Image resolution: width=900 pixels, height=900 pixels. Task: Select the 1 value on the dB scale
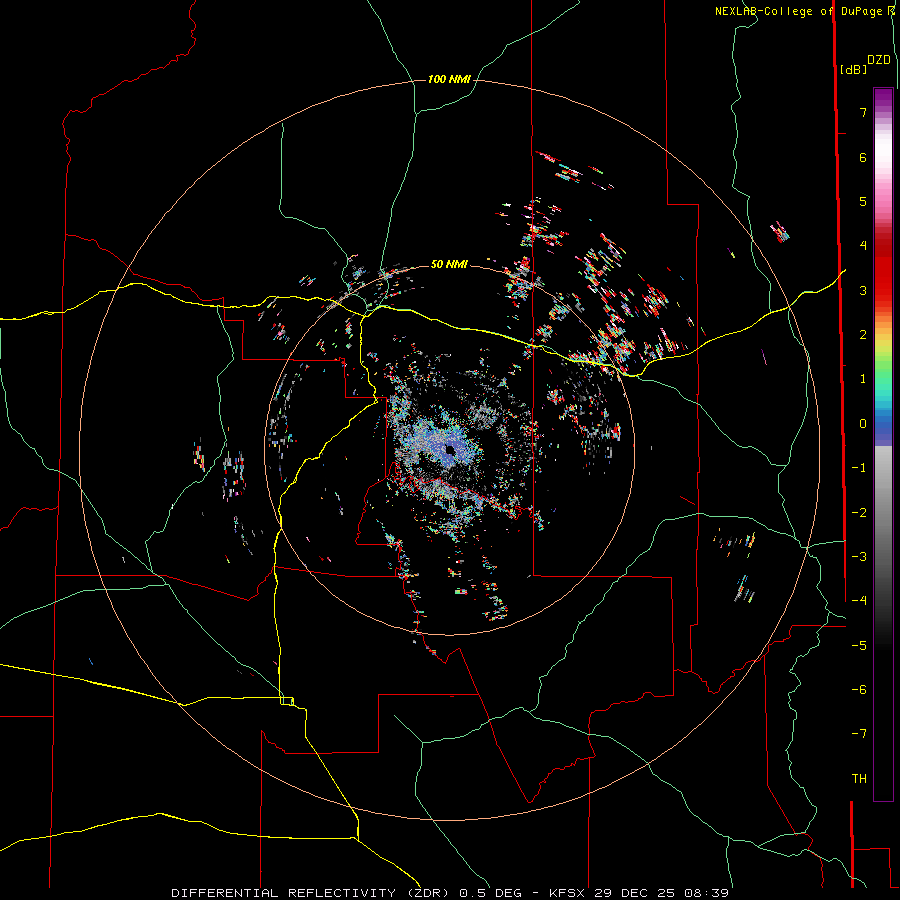863,379
